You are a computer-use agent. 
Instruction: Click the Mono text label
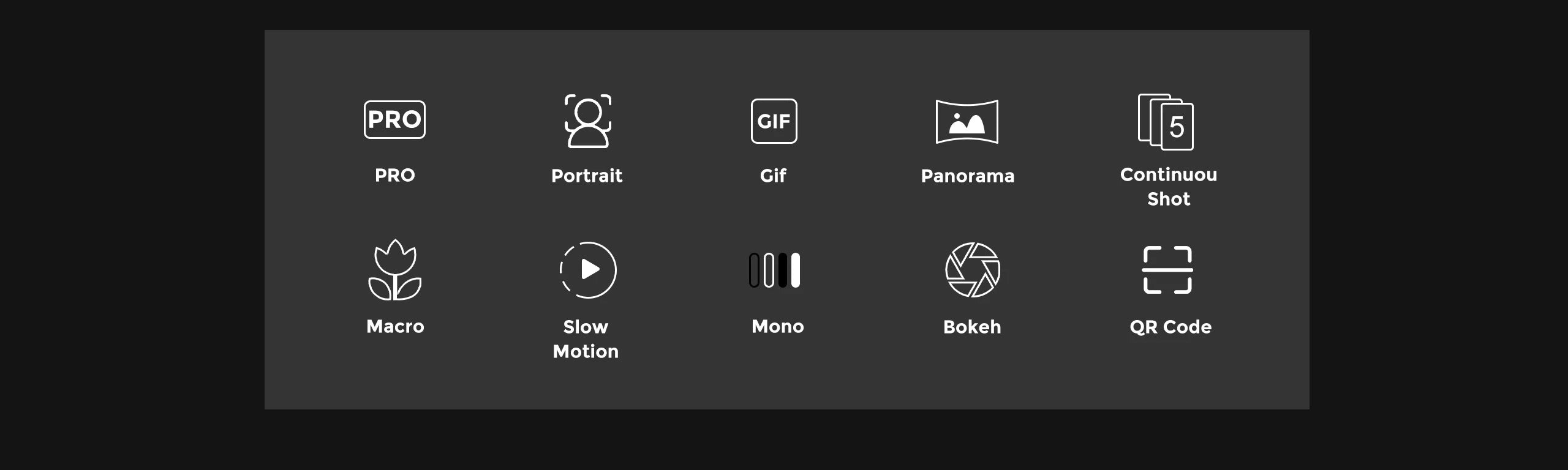[x=778, y=327]
